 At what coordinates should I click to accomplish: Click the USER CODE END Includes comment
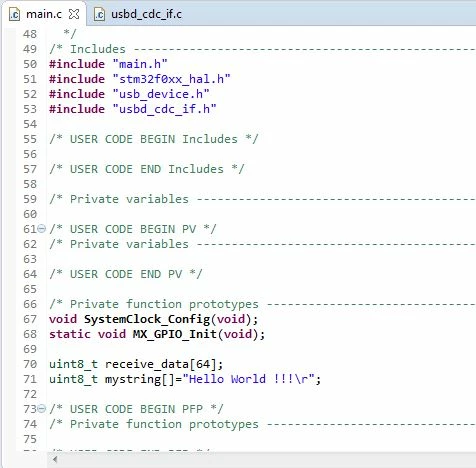pyautogui.click(x=147, y=169)
